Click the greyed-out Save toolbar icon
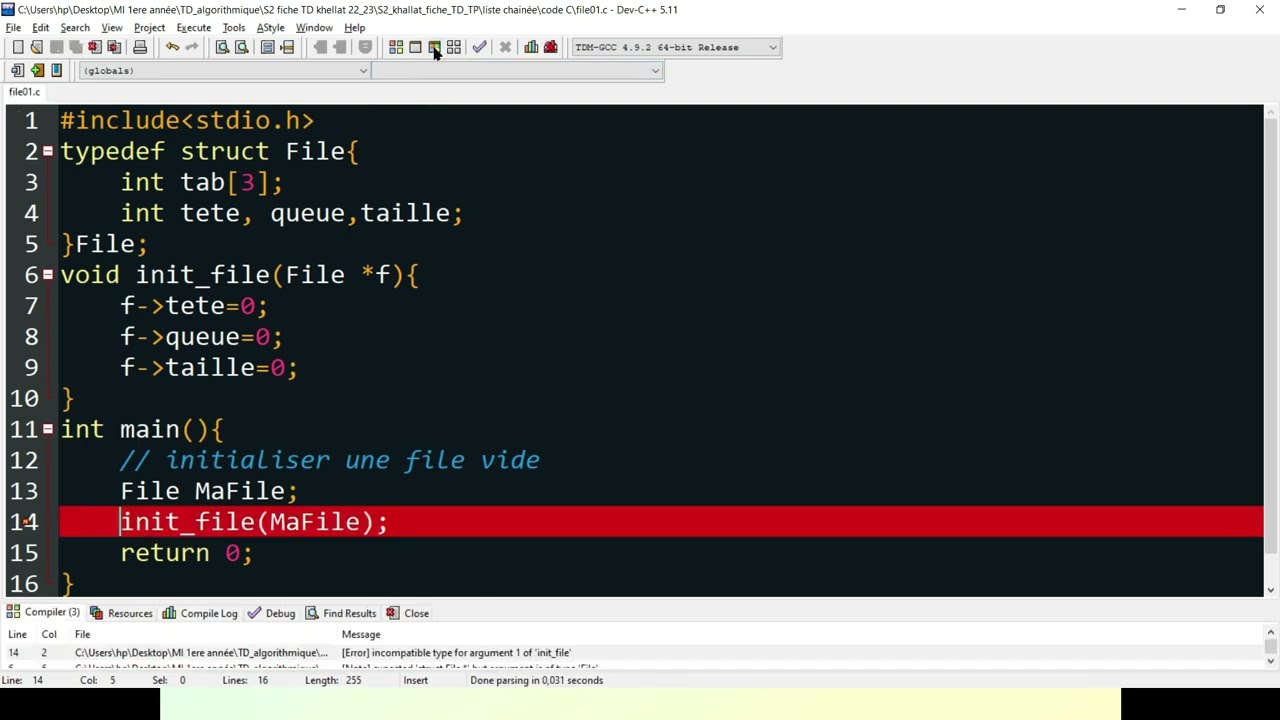 point(56,47)
